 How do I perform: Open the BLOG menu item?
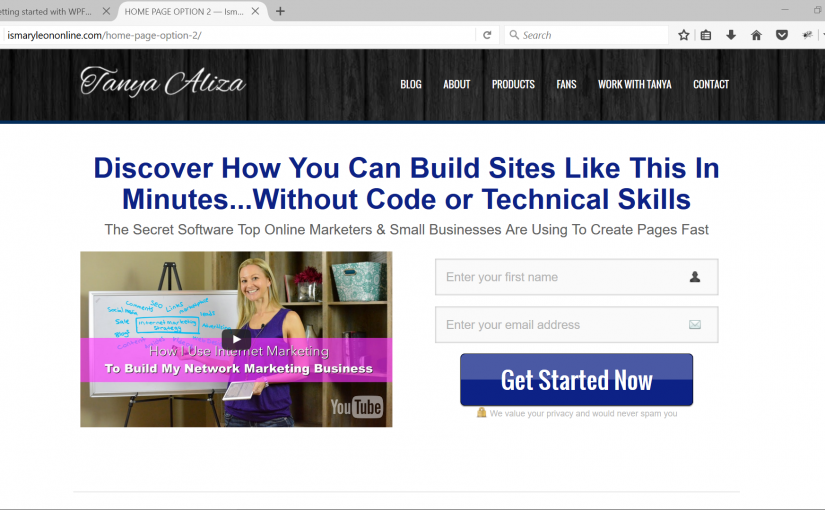pos(411,84)
